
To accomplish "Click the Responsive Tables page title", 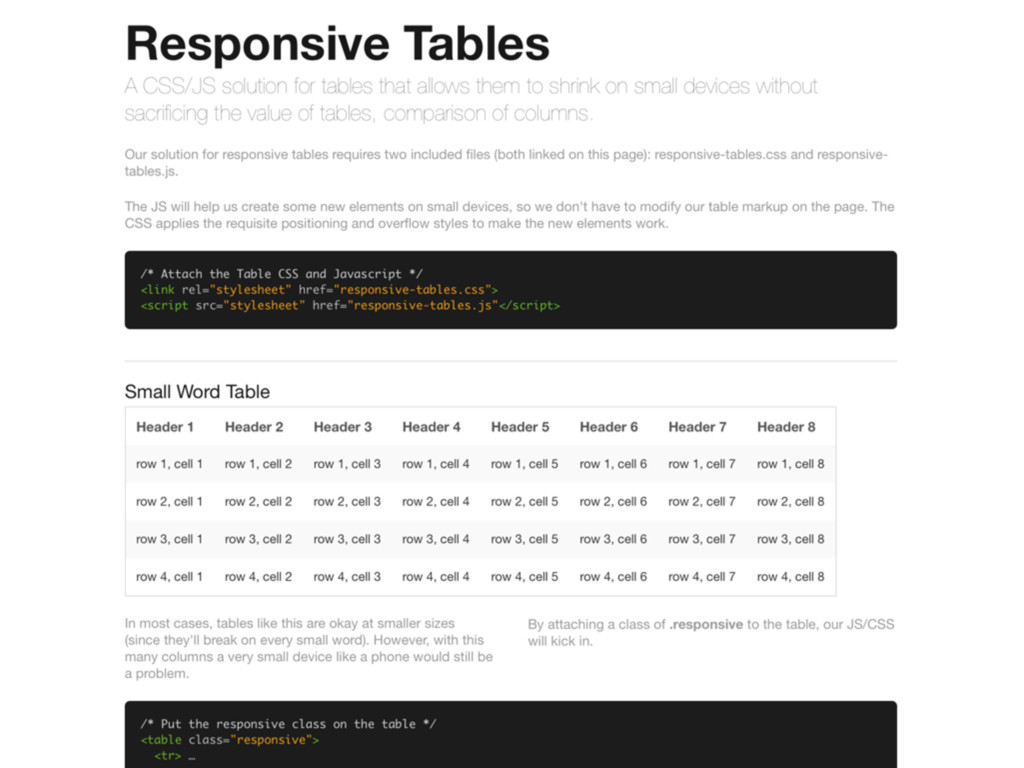I will tap(337, 44).
